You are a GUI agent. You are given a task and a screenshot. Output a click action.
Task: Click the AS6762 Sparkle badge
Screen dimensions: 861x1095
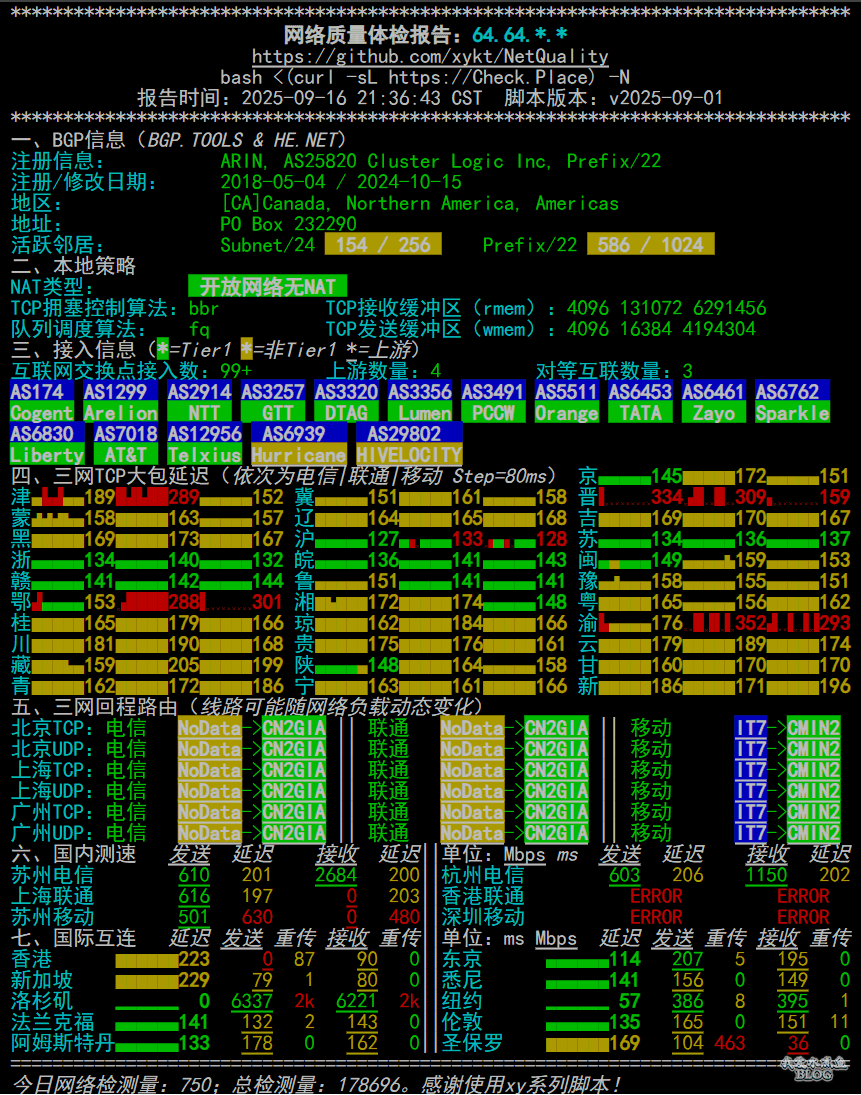coord(793,402)
